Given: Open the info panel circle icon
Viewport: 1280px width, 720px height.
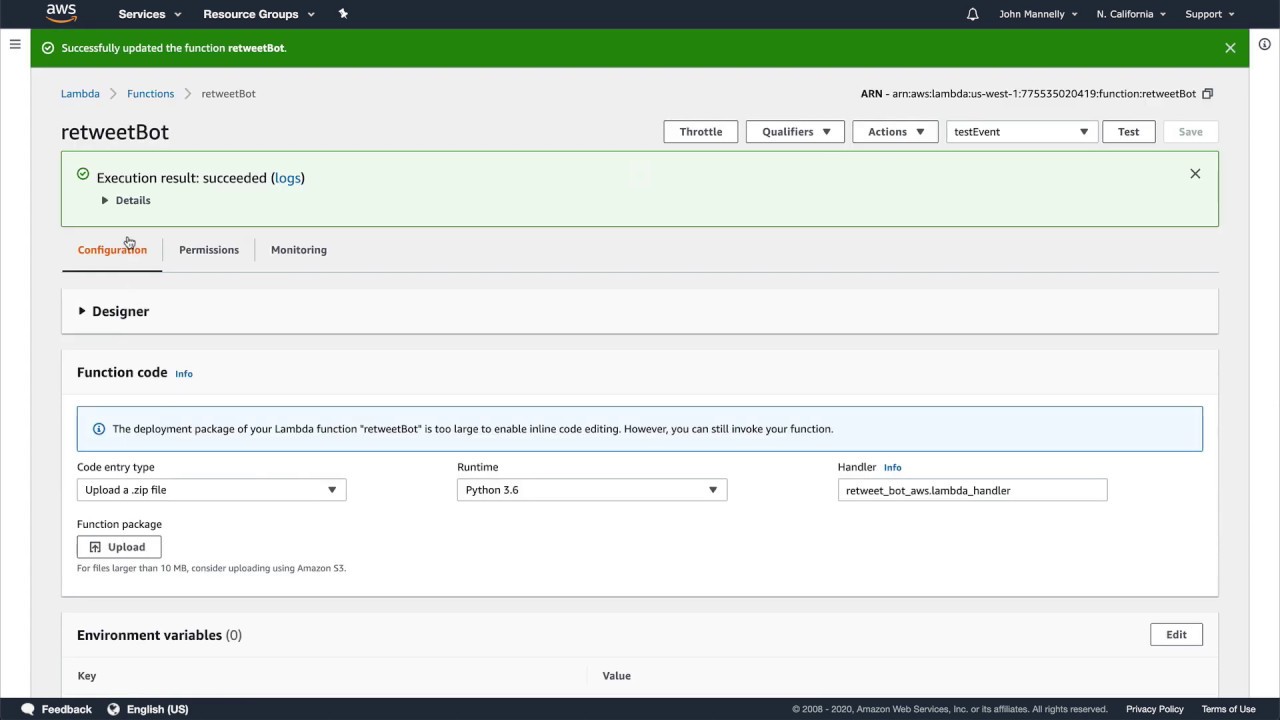Looking at the screenshot, I should [1264, 45].
